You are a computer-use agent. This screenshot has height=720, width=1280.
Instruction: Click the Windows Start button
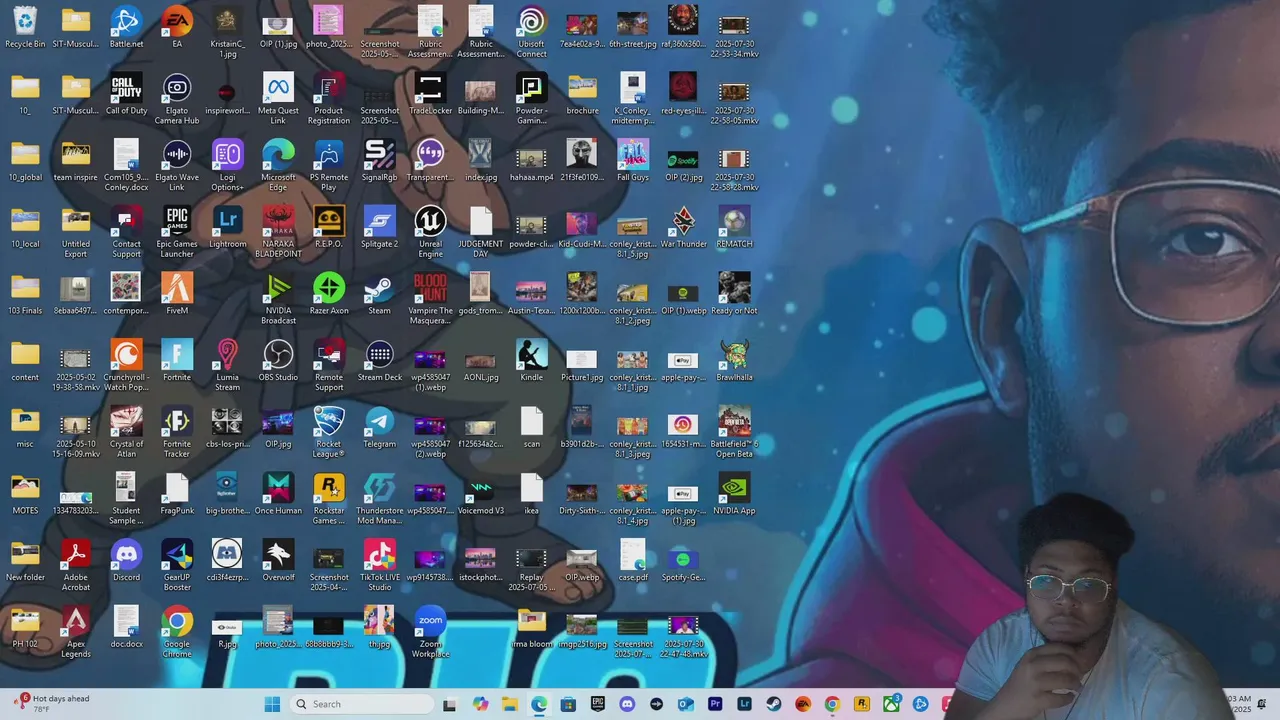tap(272, 704)
